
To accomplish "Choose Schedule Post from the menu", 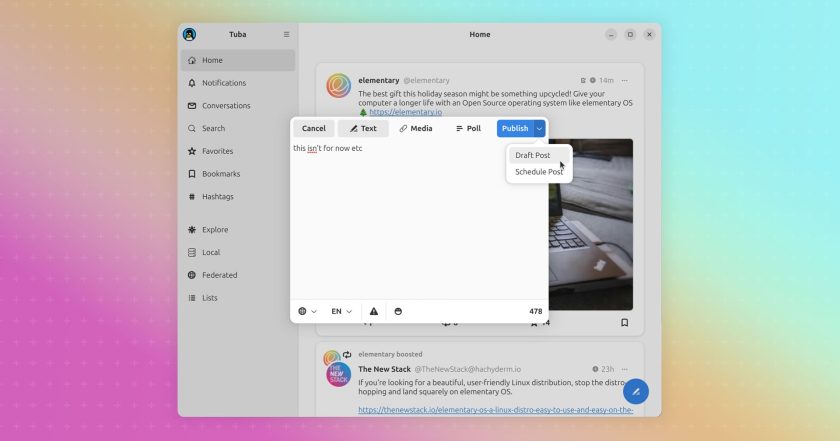I will (x=539, y=172).
